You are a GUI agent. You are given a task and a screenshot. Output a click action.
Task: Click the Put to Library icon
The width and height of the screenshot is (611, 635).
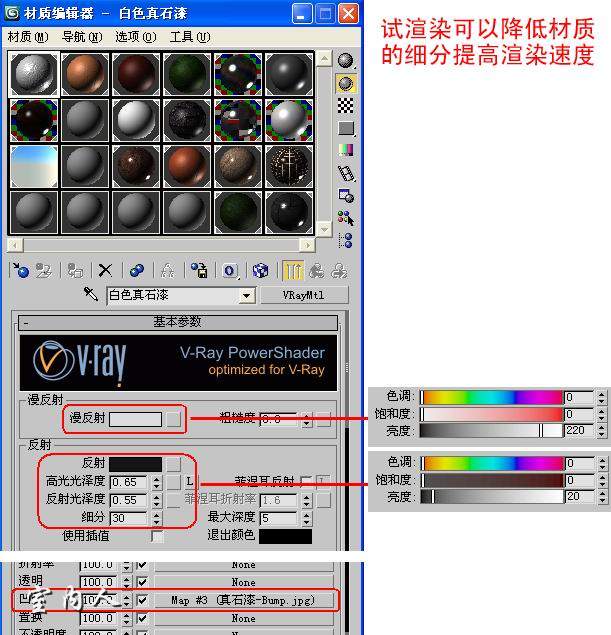[x=199, y=270]
